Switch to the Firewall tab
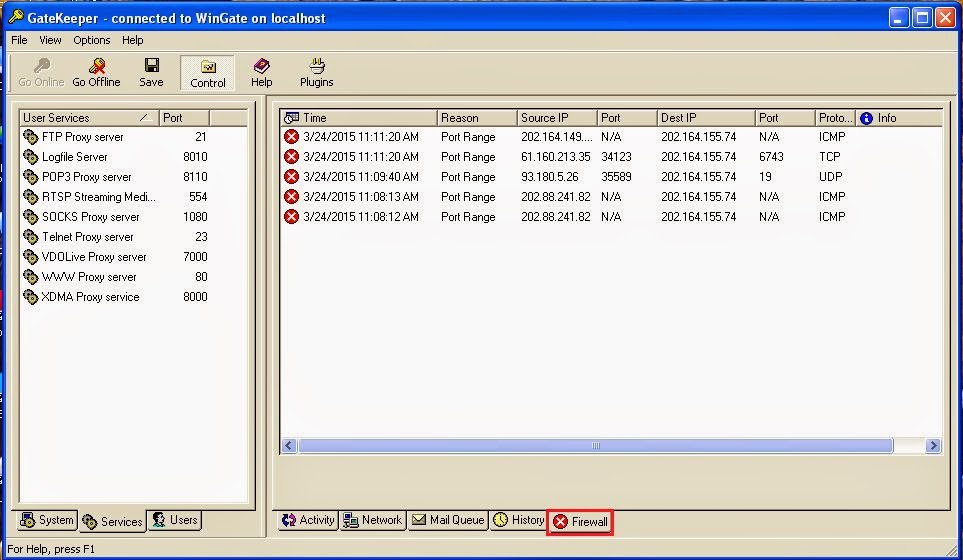 (x=580, y=521)
